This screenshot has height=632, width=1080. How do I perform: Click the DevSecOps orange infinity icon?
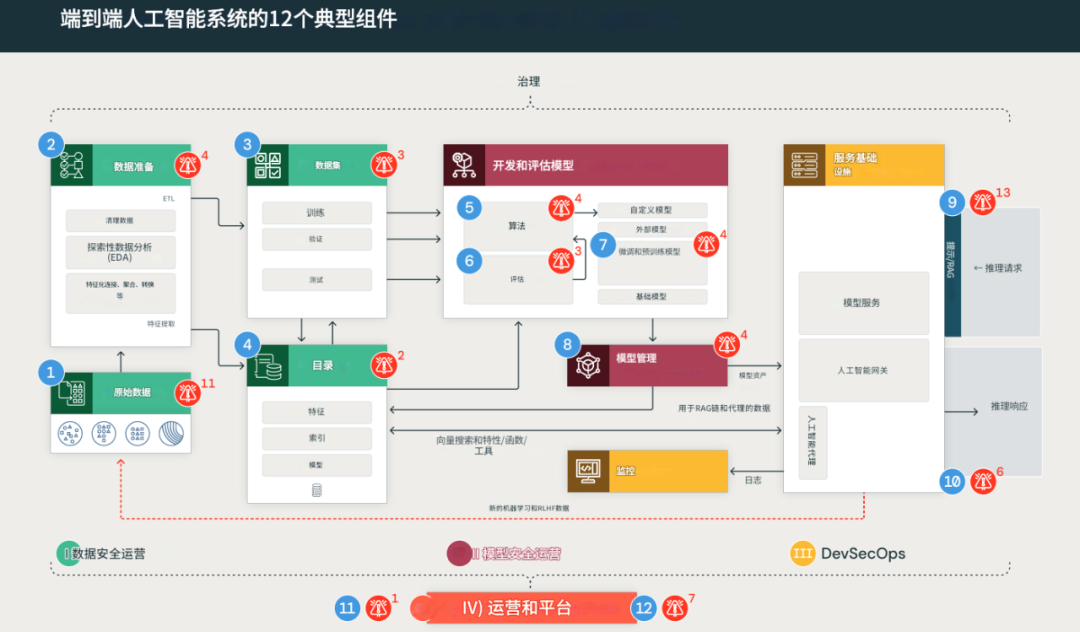click(804, 552)
